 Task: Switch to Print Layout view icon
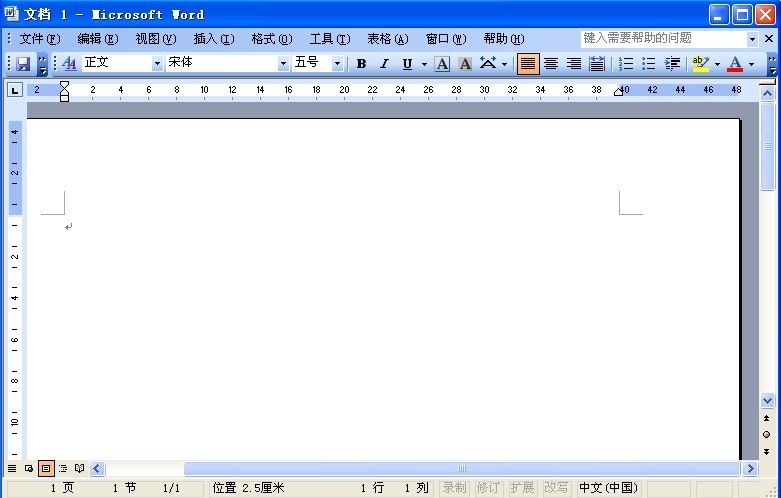46,469
